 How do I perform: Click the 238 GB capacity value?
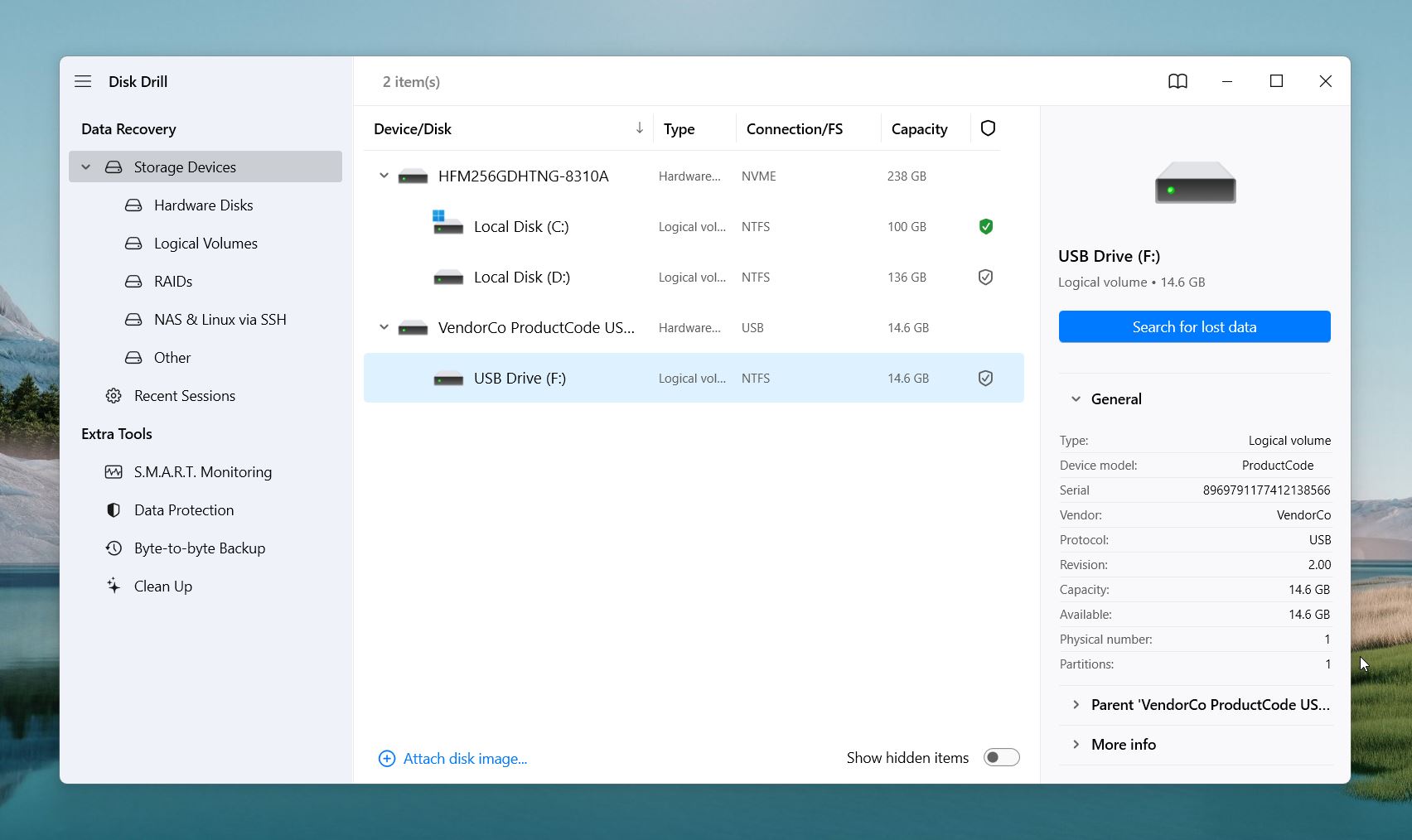tap(907, 176)
